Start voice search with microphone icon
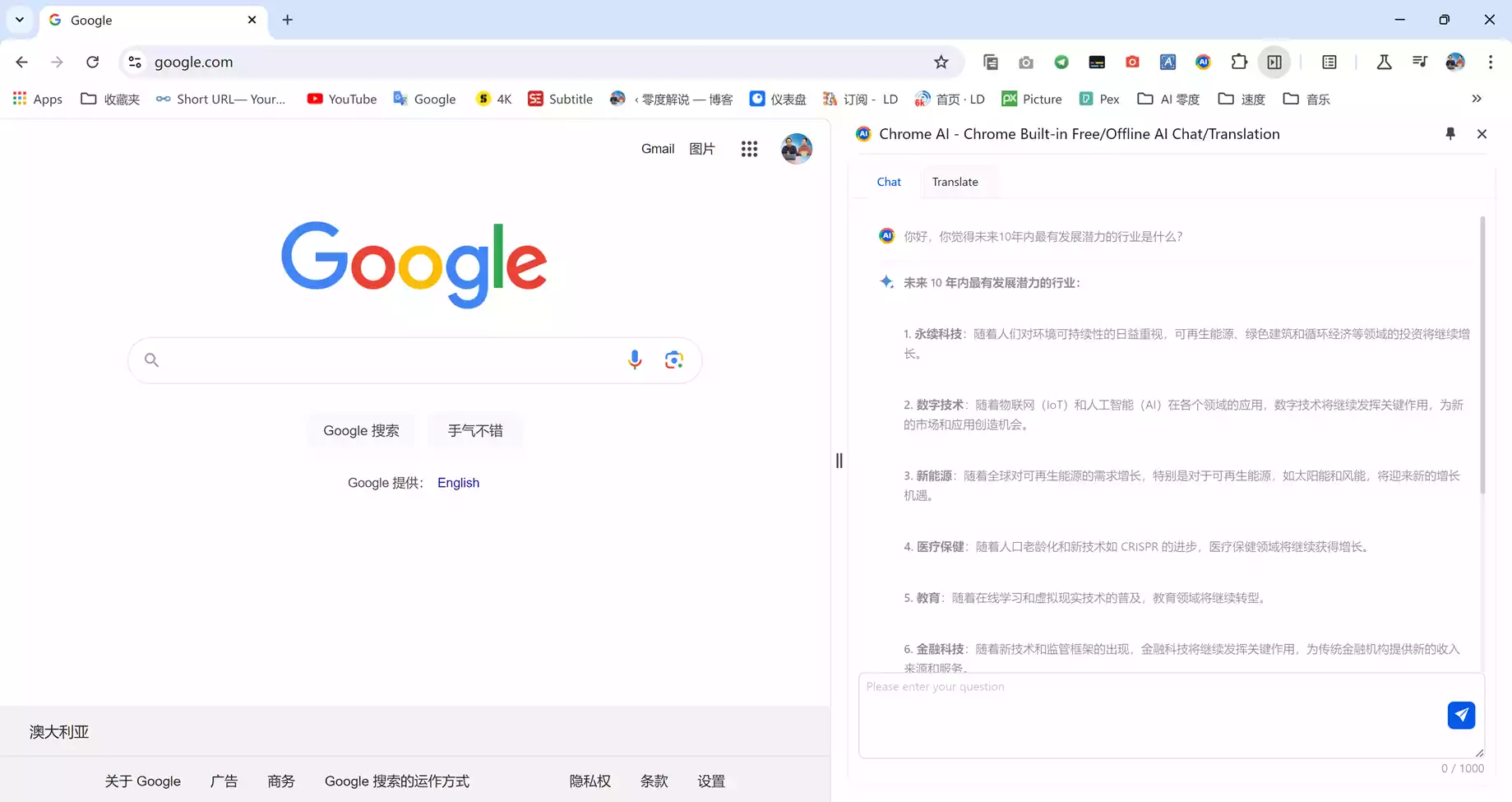 [x=634, y=360]
